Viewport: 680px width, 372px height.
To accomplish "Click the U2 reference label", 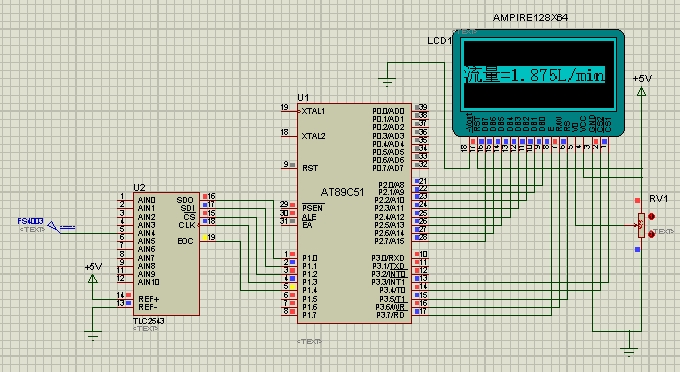I will pos(139,187).
